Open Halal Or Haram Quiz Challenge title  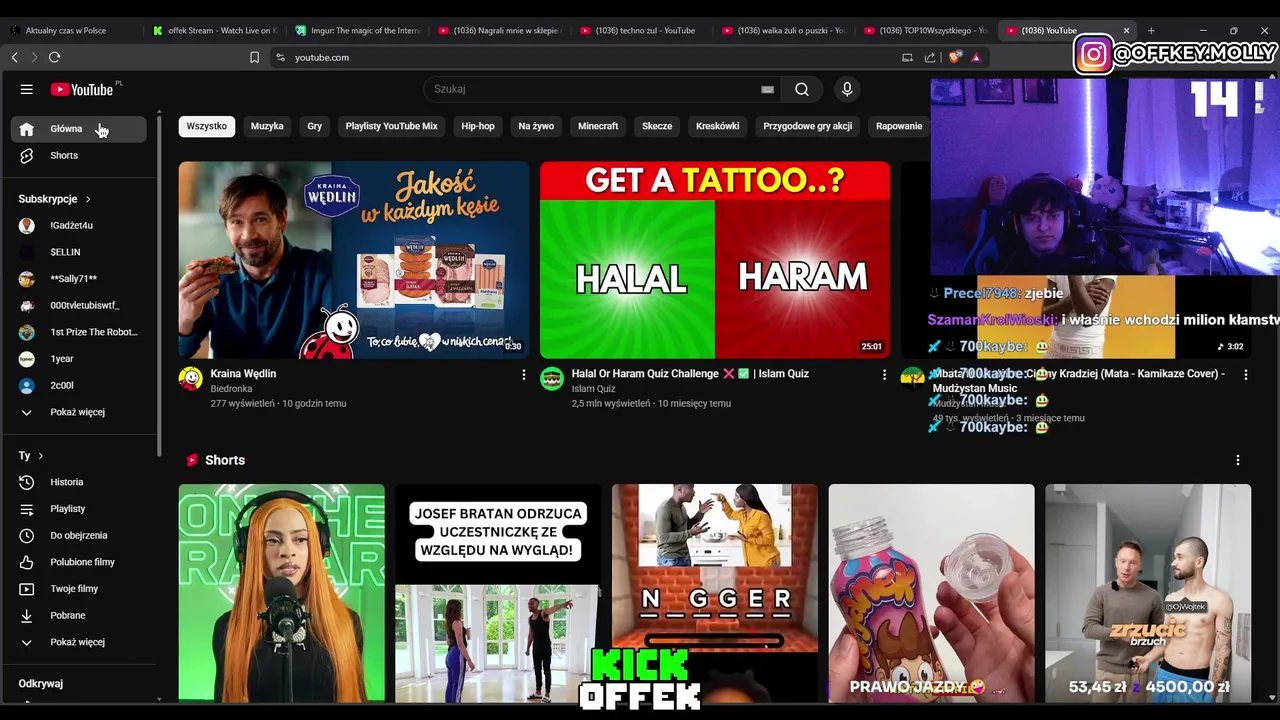coord(690,374)
